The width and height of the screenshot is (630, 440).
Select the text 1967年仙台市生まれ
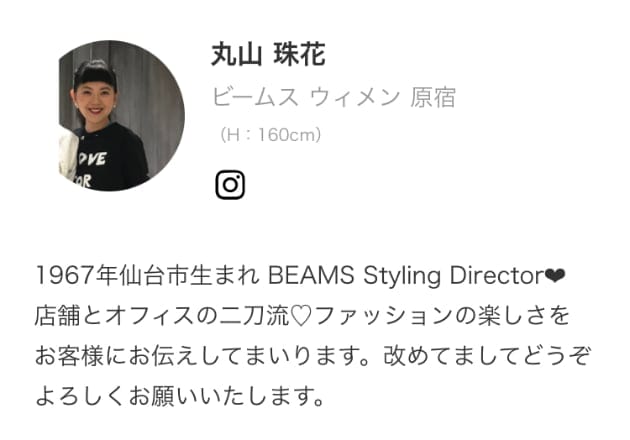pos(147,276)
